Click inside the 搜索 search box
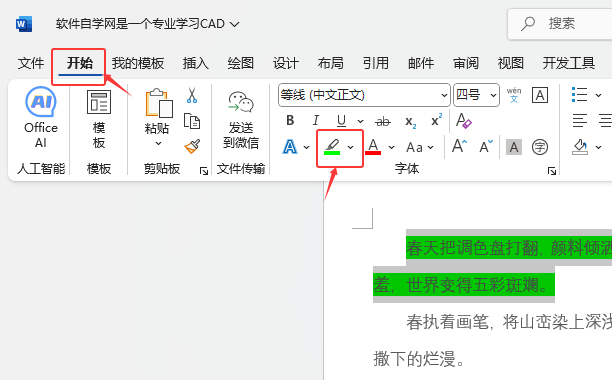 click(560, 24)
